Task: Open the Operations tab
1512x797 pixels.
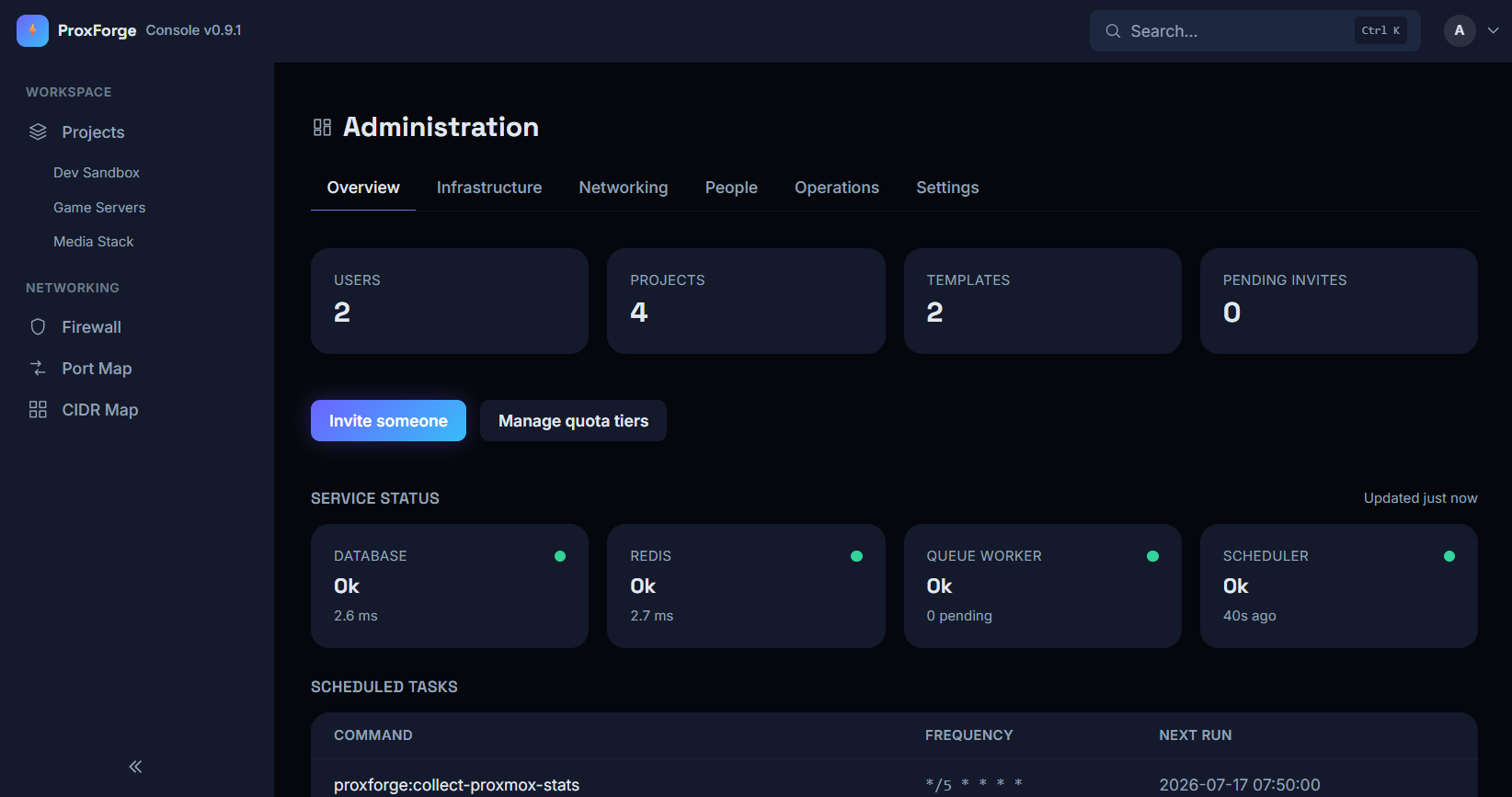Action: (837, 188)
